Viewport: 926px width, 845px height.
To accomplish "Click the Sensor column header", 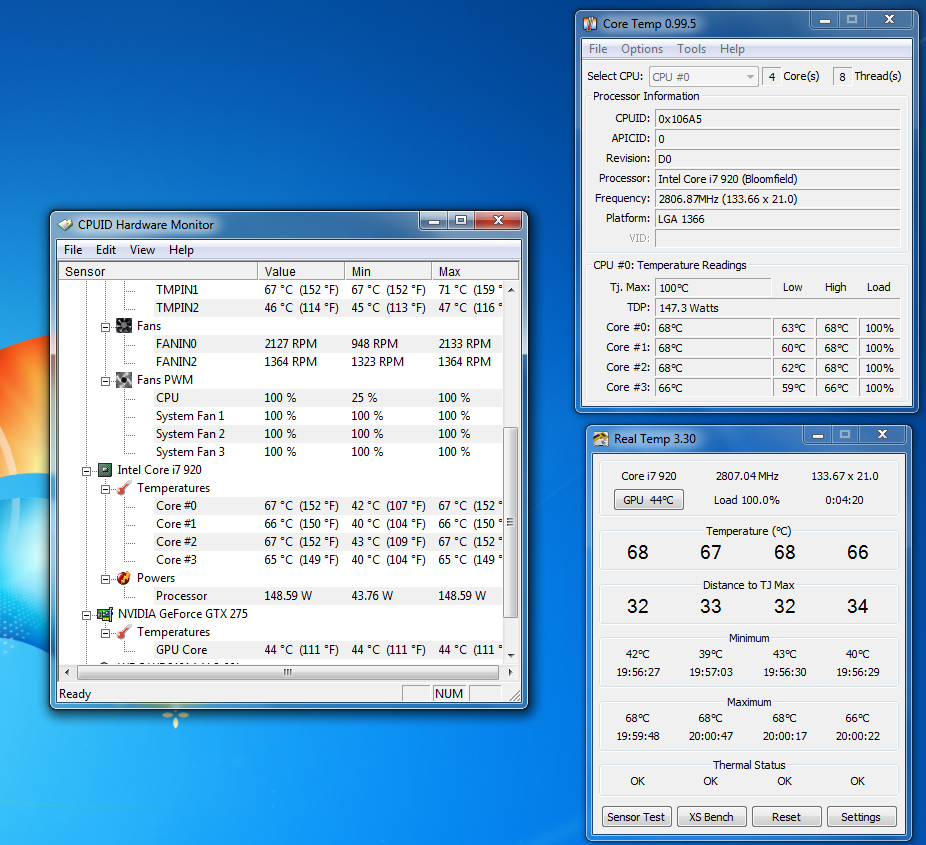I will click(158, 271).
